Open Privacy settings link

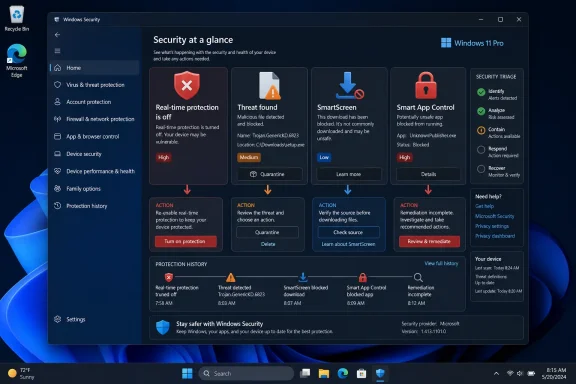click(x=492, y=226)
